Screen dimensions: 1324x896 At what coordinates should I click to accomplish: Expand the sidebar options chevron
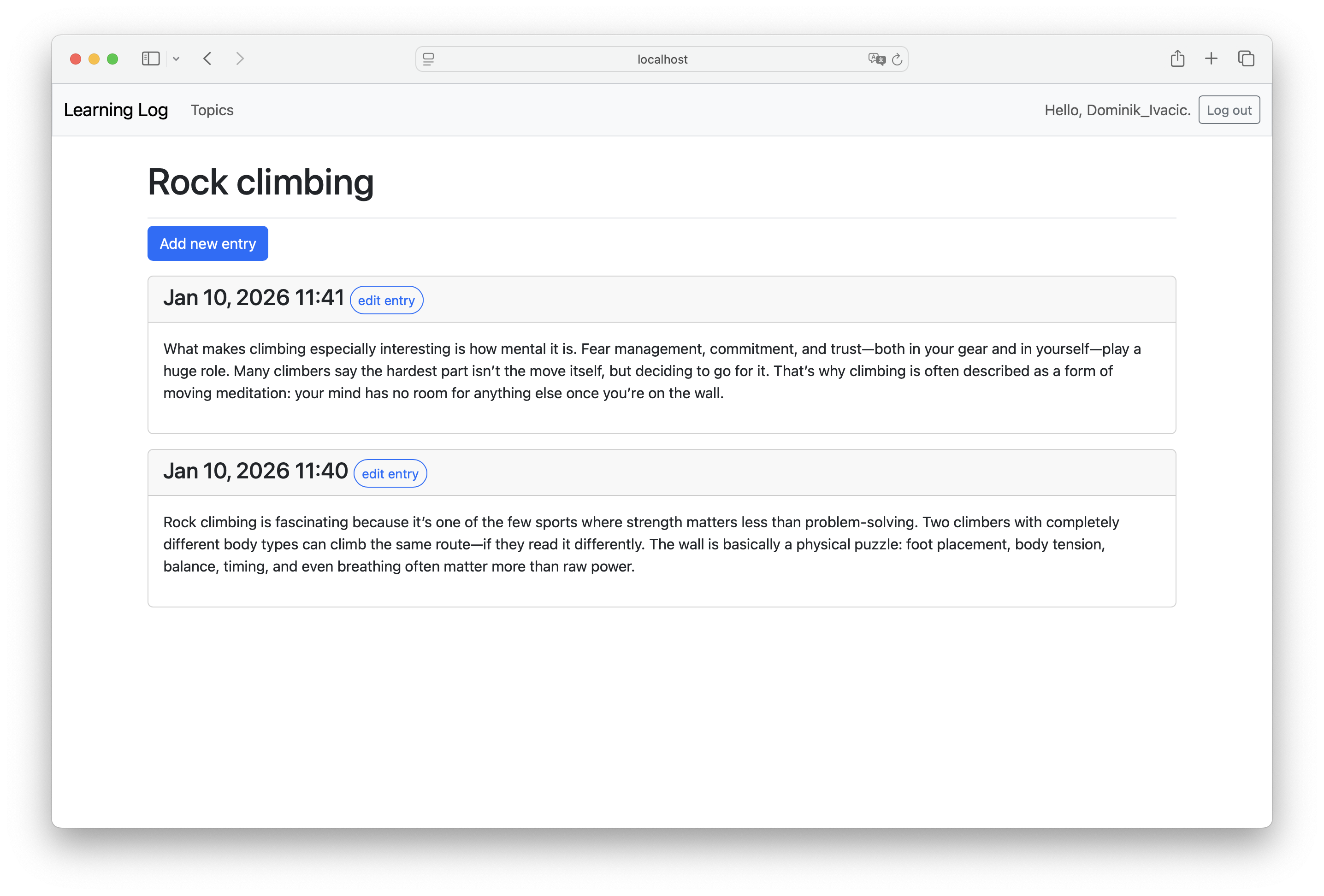(176, 58)
